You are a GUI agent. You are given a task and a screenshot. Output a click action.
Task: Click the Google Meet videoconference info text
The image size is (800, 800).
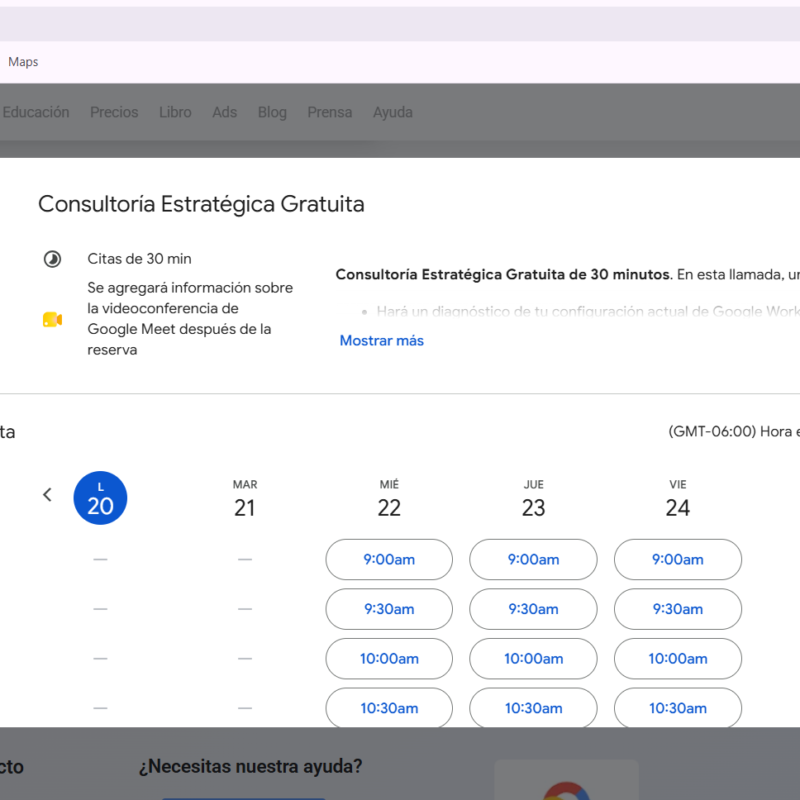coord(190,318)
